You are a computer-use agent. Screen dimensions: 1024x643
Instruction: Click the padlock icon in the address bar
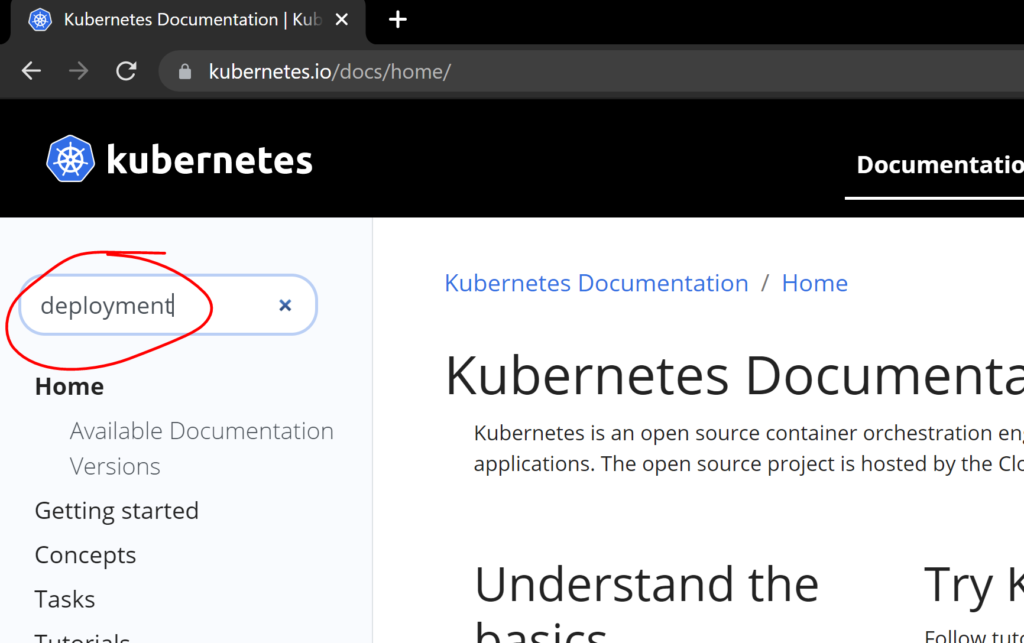186,71
